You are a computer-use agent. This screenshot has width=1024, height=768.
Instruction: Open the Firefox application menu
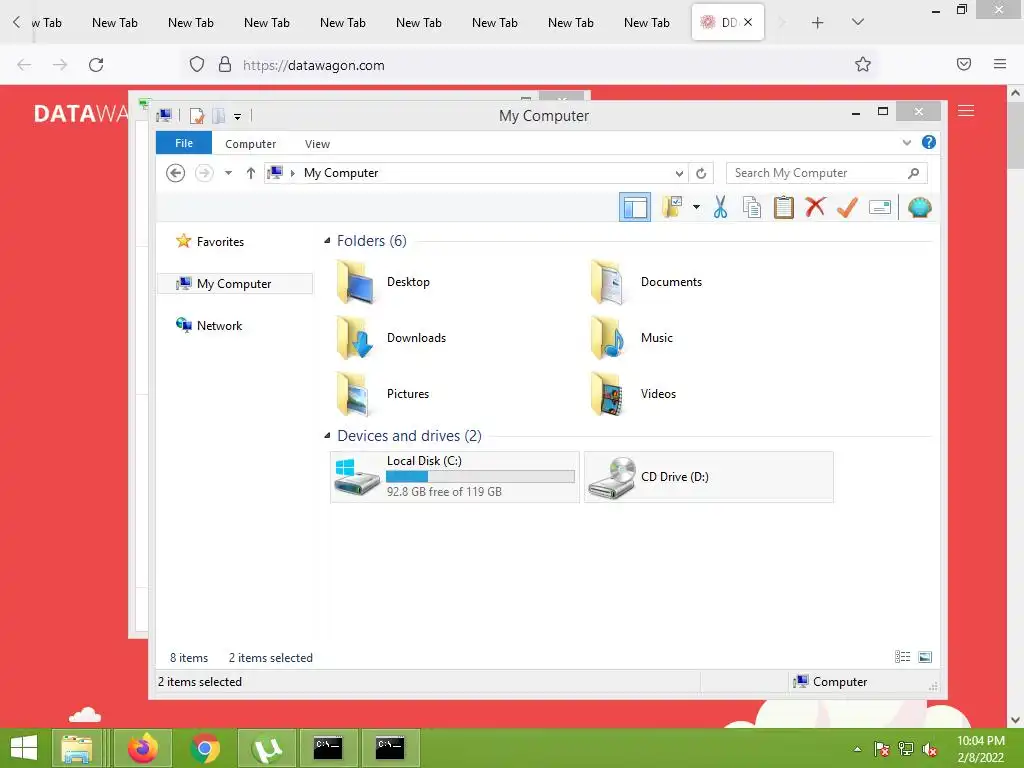1000,64
